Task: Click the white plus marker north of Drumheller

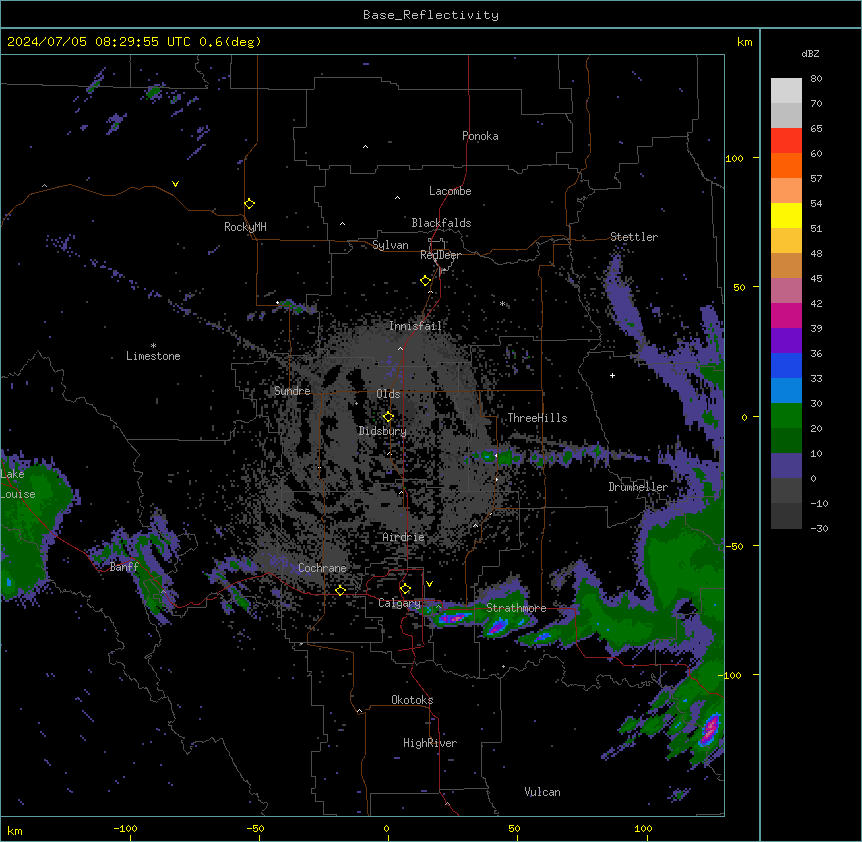Action: click(612, 375)
